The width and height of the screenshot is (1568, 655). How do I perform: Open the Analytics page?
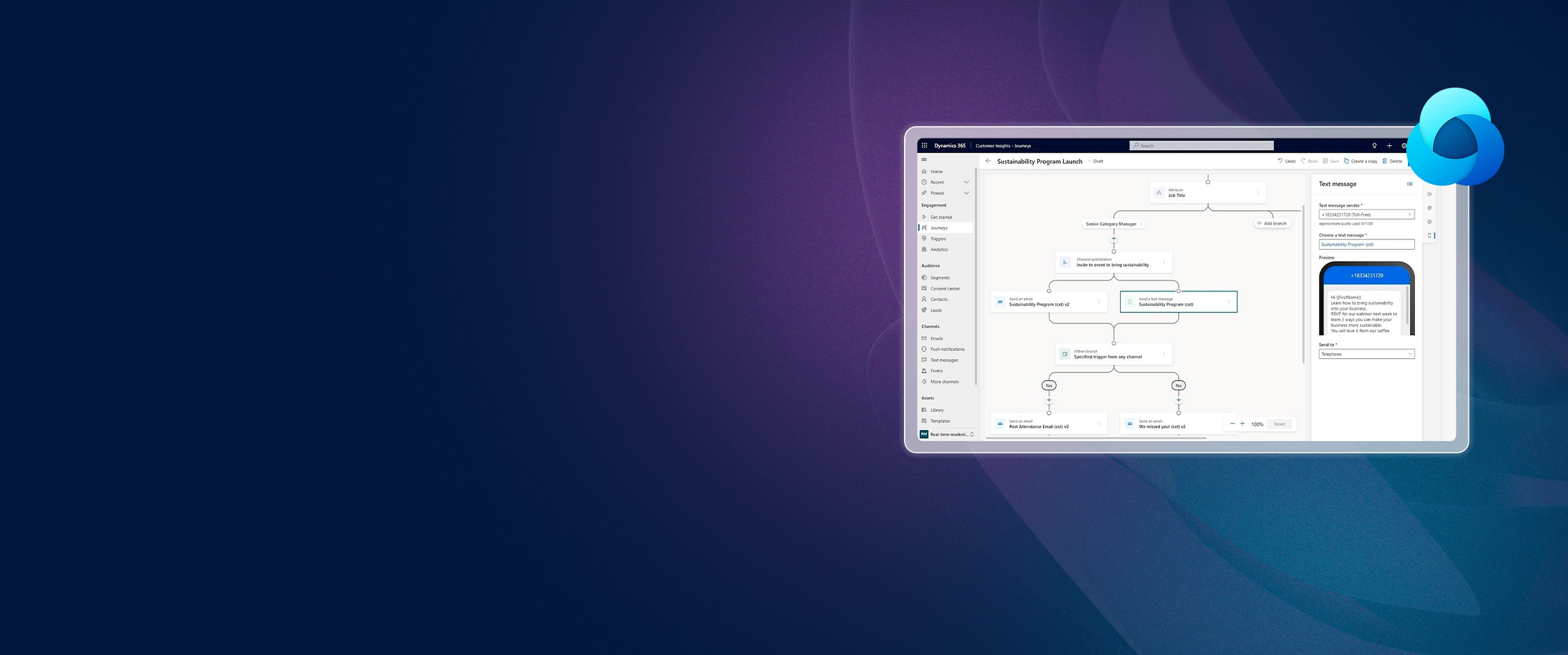tap(939, 249)
